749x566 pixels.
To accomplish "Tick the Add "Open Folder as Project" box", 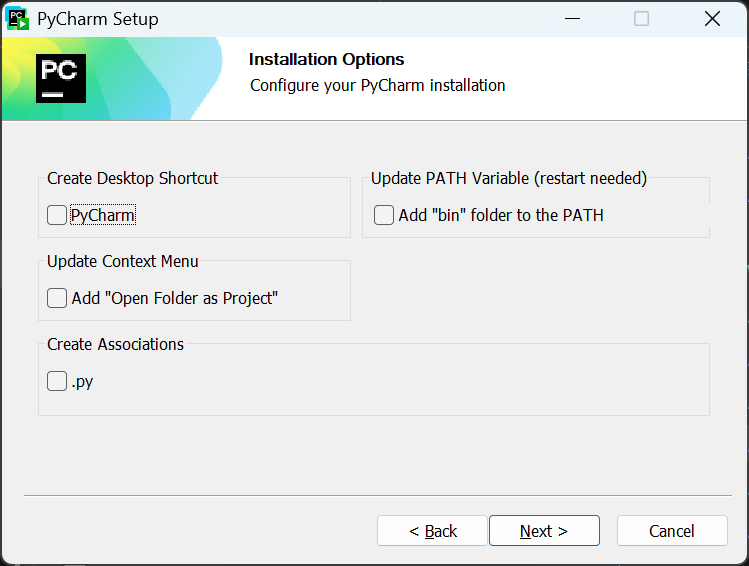I will [x=57, y=298].
